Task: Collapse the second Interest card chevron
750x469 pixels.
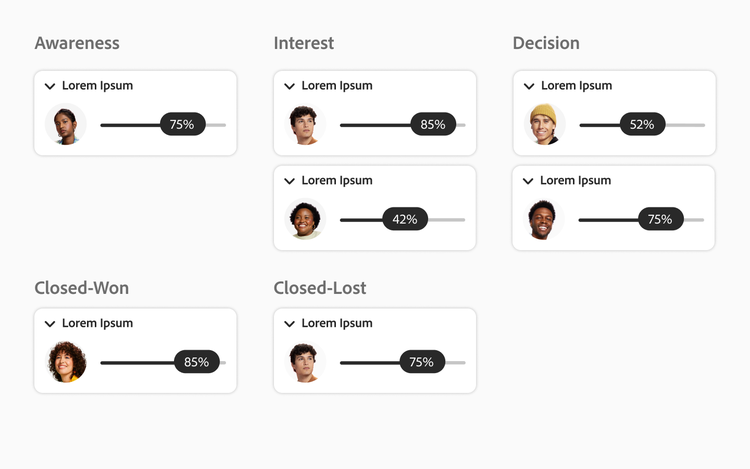Action: click(x=290, y=181)
